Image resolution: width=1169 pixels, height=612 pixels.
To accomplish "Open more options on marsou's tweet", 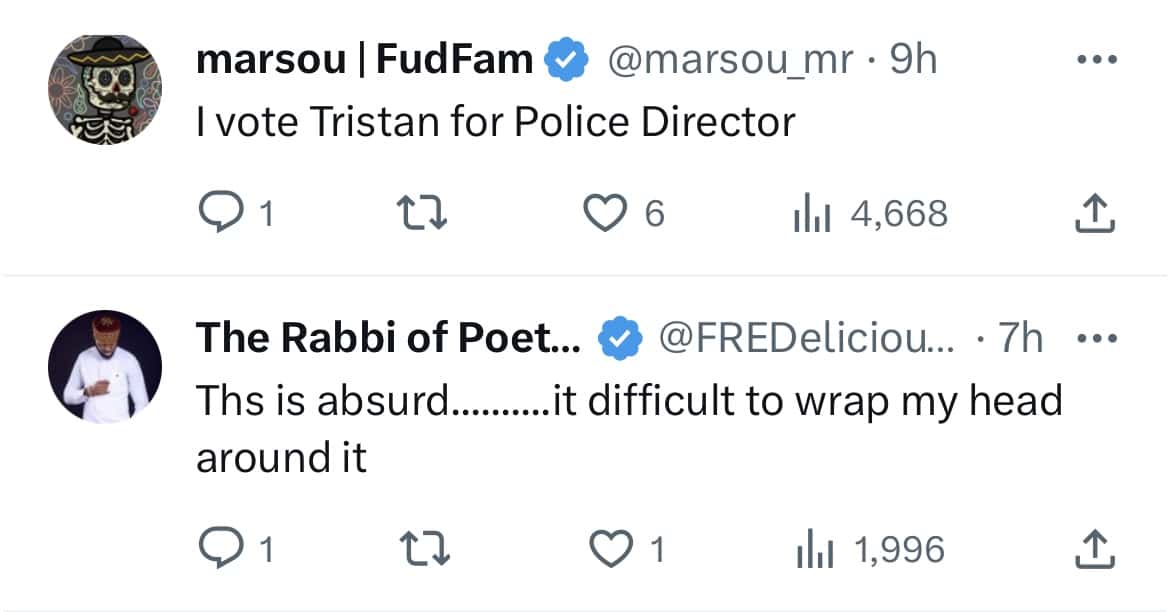I will (x=1095, y=60).
